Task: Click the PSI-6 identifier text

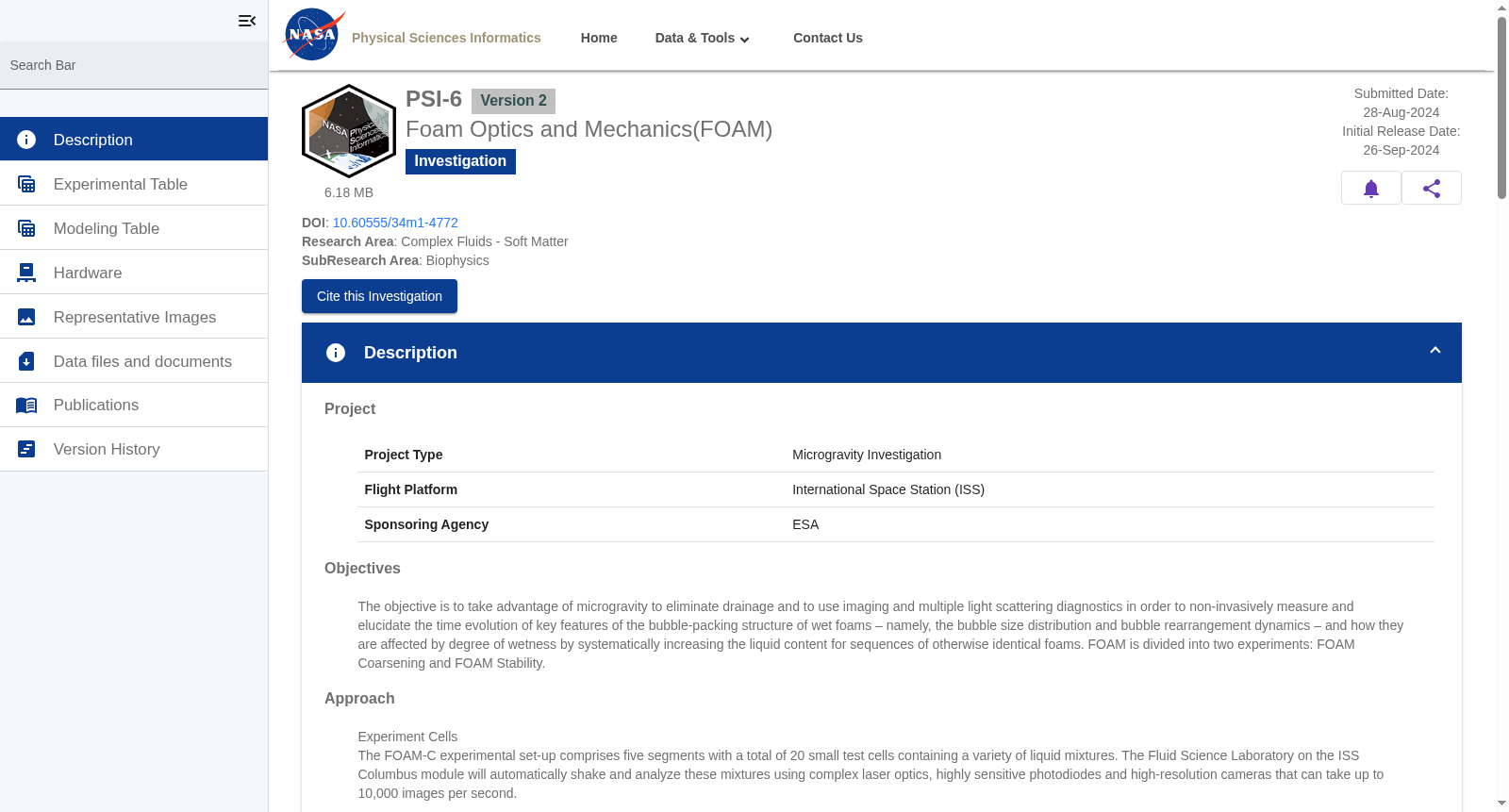Action: [x=434, y=99]
